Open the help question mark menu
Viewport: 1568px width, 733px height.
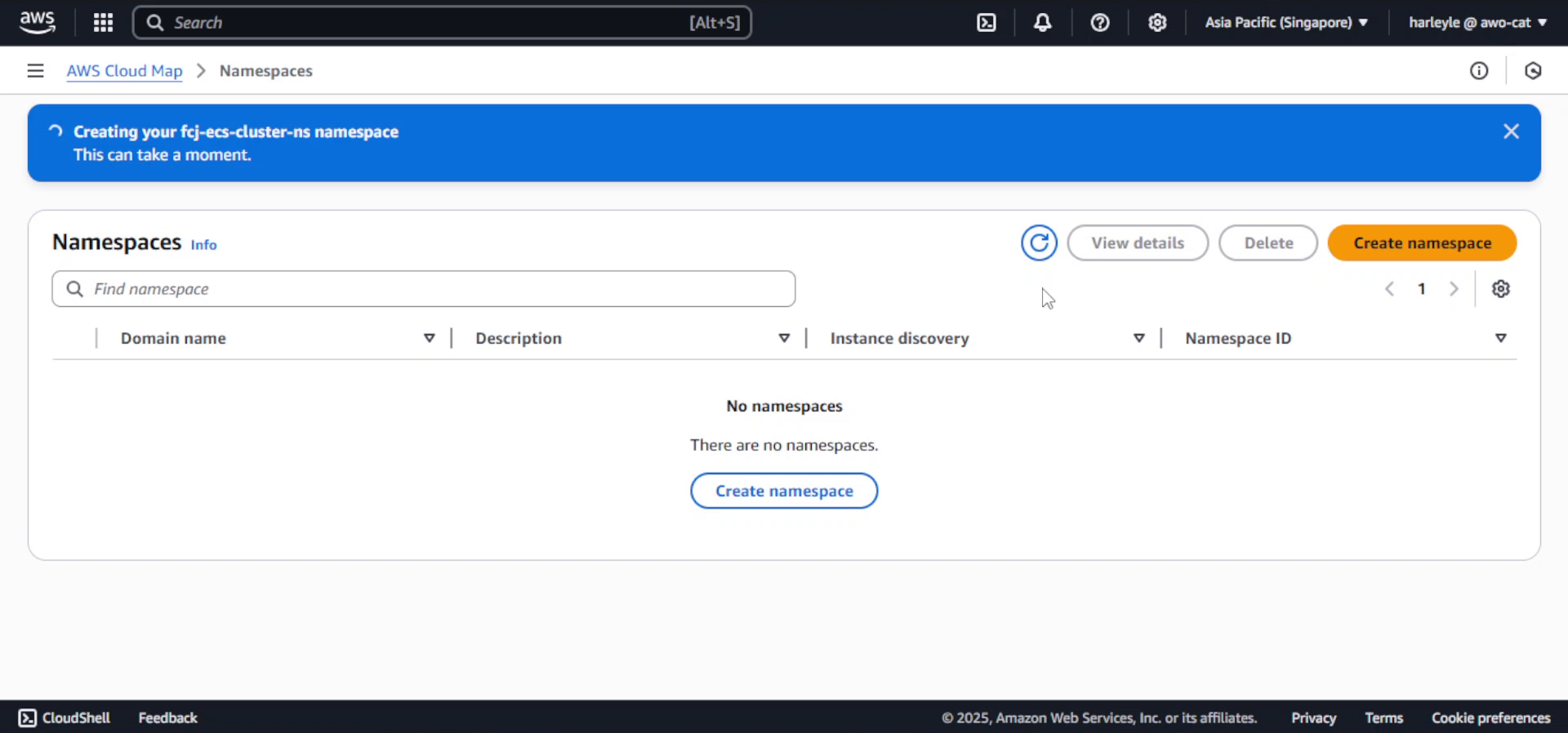(1100, 23)
